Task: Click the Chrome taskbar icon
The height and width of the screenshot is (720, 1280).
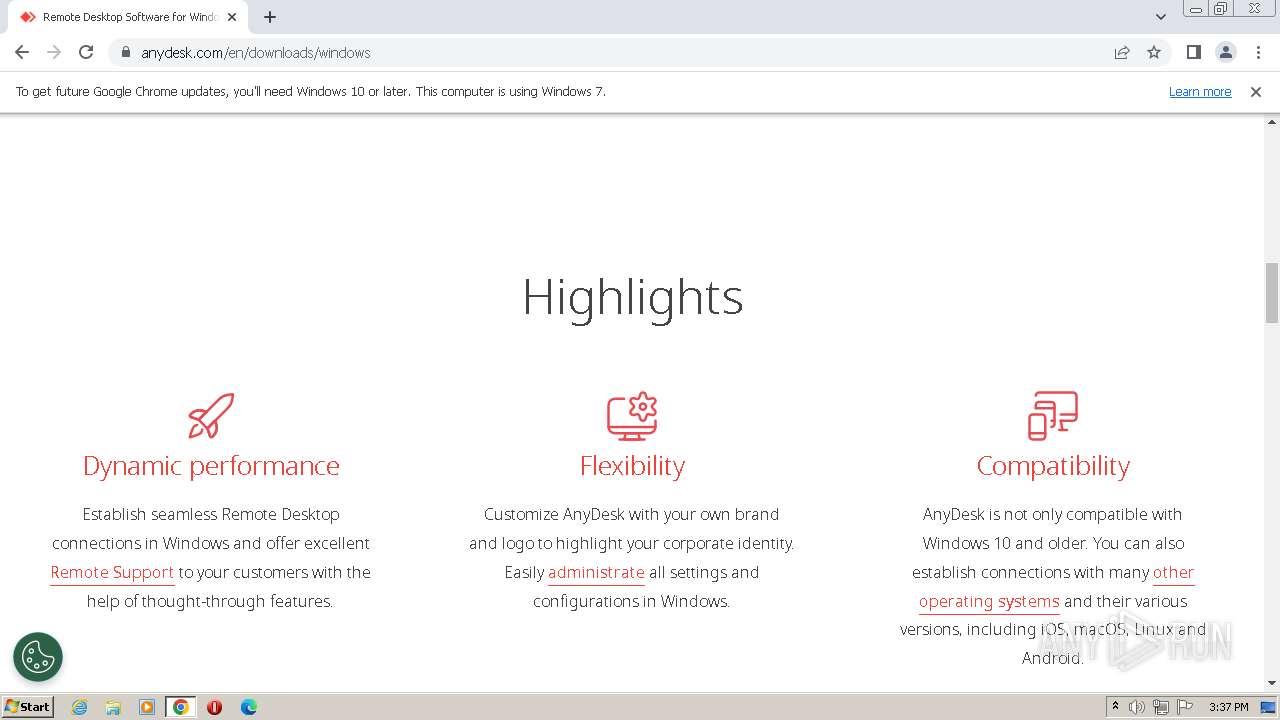Action: [x=181, y=707]
